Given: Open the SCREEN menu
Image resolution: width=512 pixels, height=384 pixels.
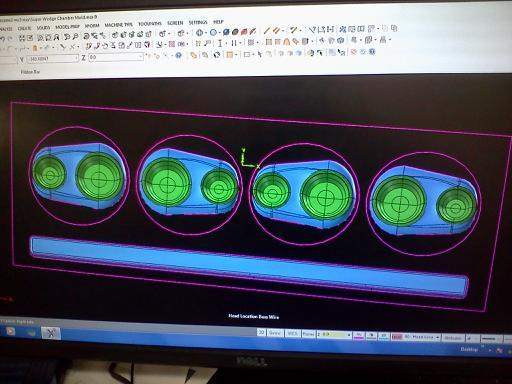Looking at the screenshot, I should [x=175, y=23].
